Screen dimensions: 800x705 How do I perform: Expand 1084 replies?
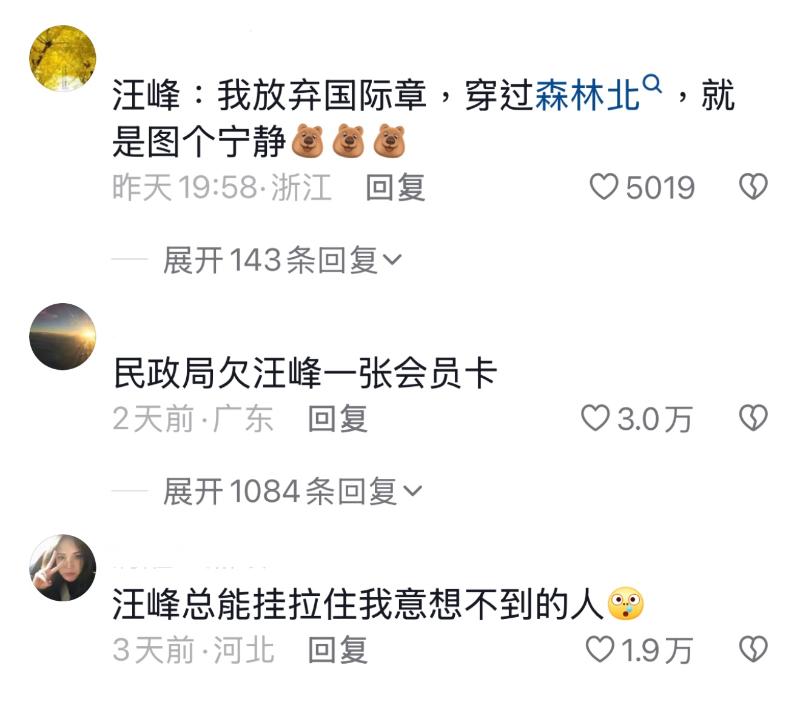(292, 491)
